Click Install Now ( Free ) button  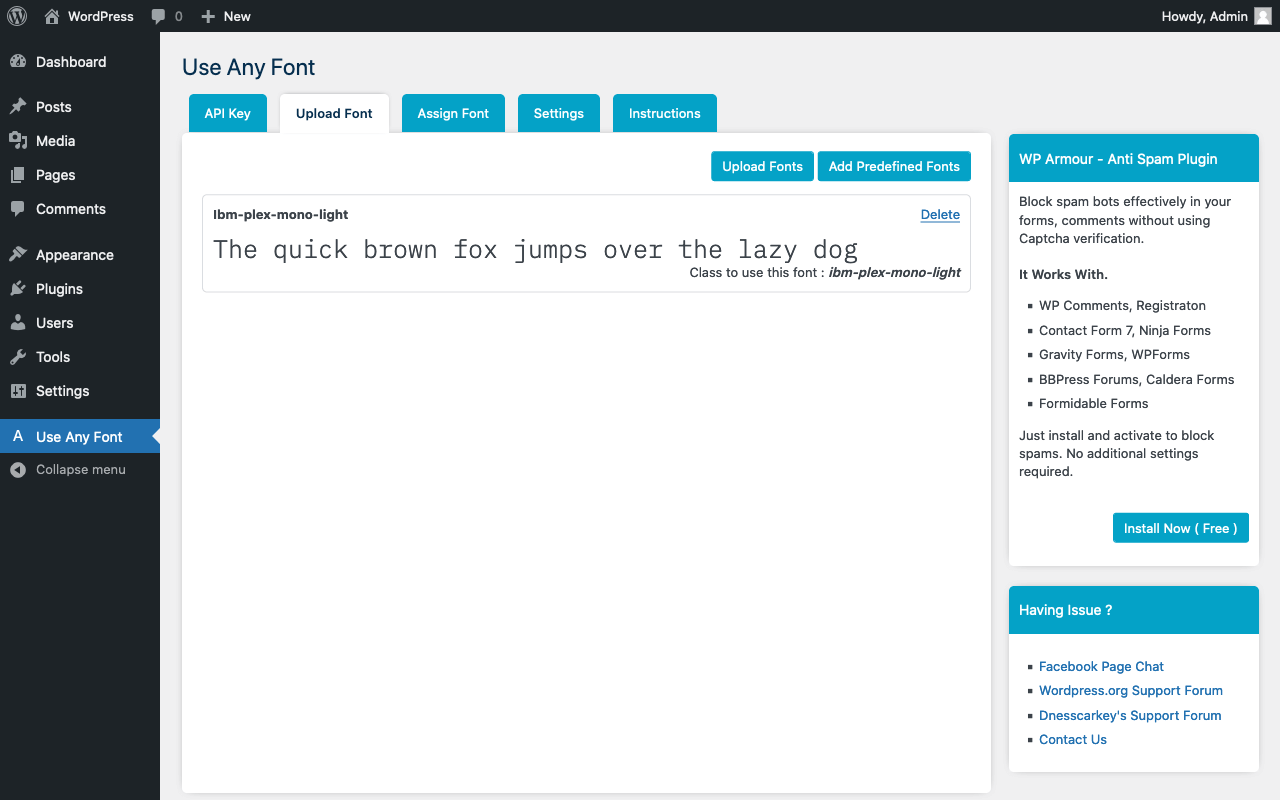click(x=1180, y=528)
